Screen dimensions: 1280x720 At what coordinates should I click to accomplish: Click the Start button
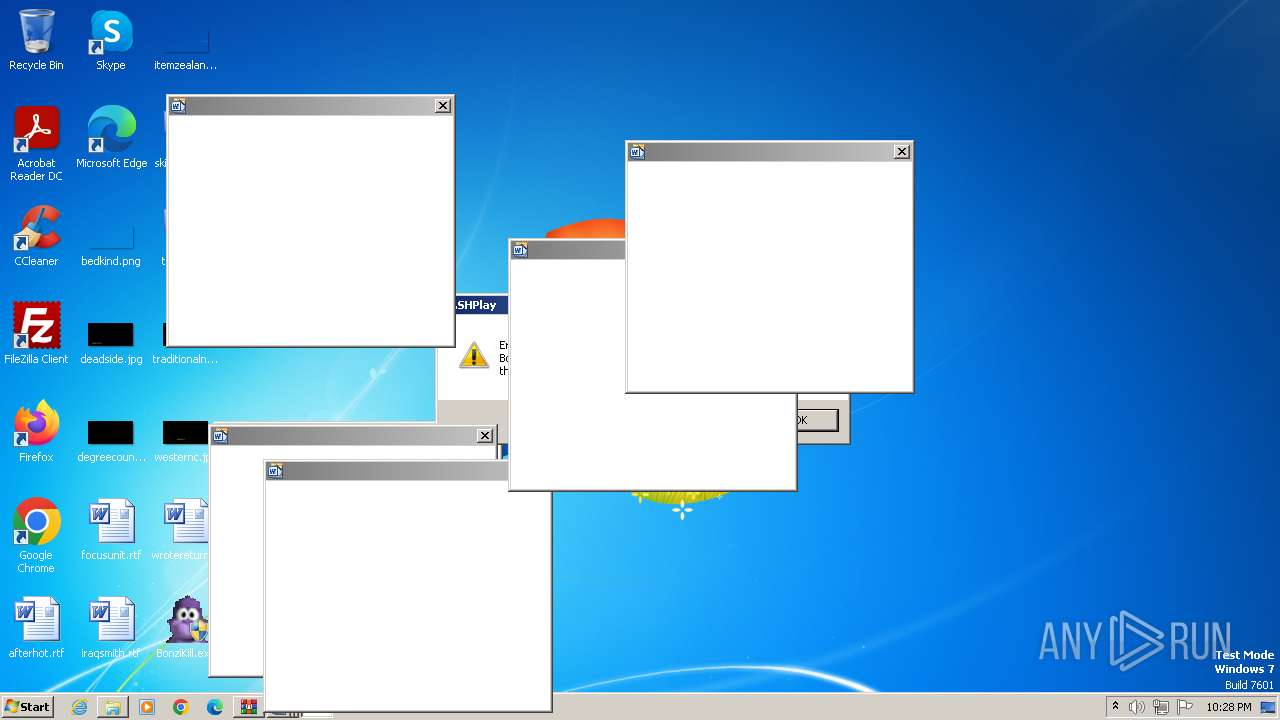[x=27, y=706]
